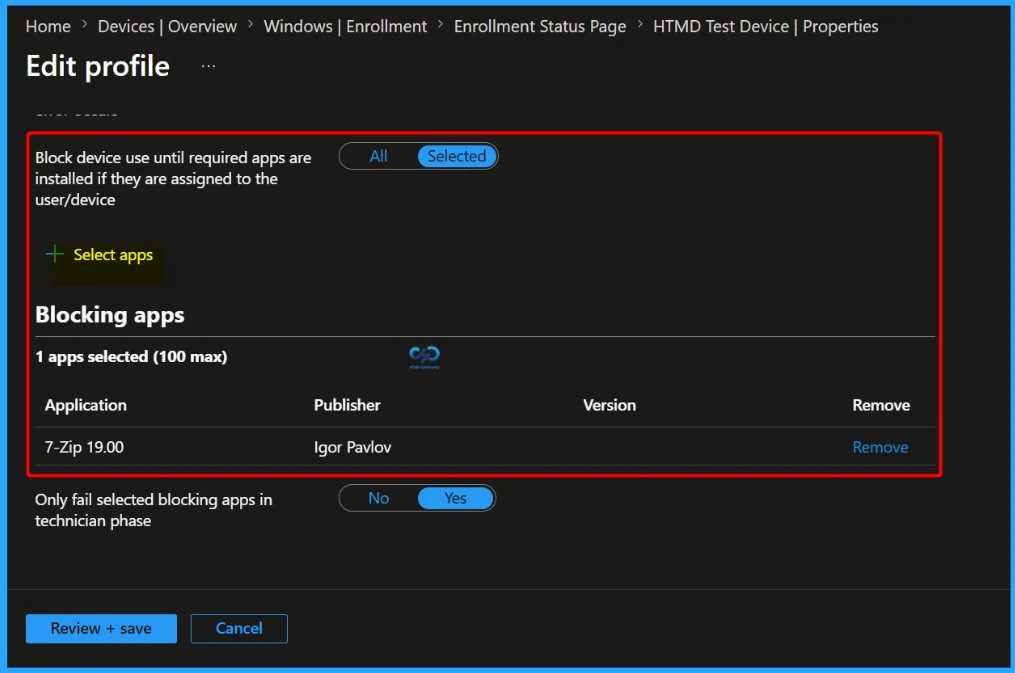The image size is (1015, 673).
Task: Click the Version column header
Action: coord(609,405)
